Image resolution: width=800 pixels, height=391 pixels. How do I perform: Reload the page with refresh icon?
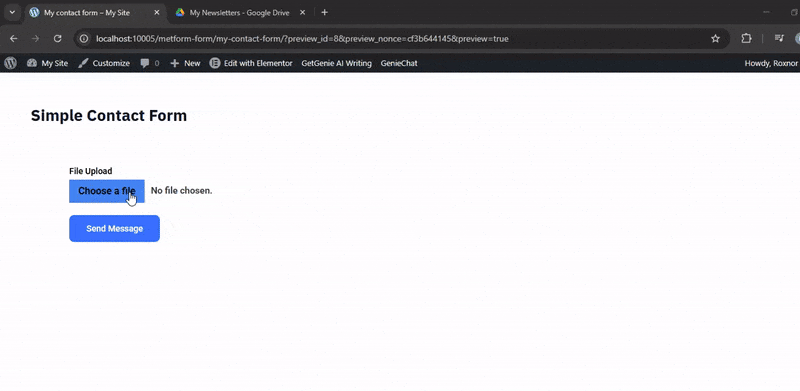(58, 39)
